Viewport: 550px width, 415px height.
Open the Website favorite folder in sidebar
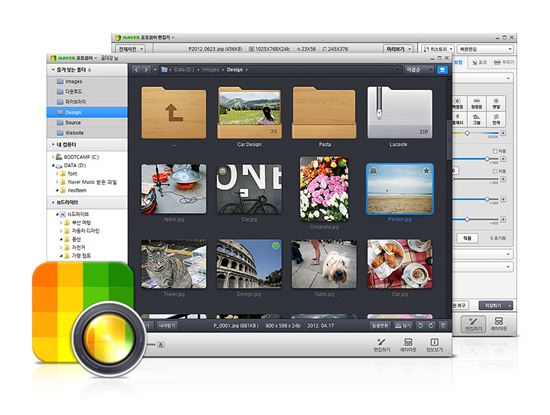[87, 133]
